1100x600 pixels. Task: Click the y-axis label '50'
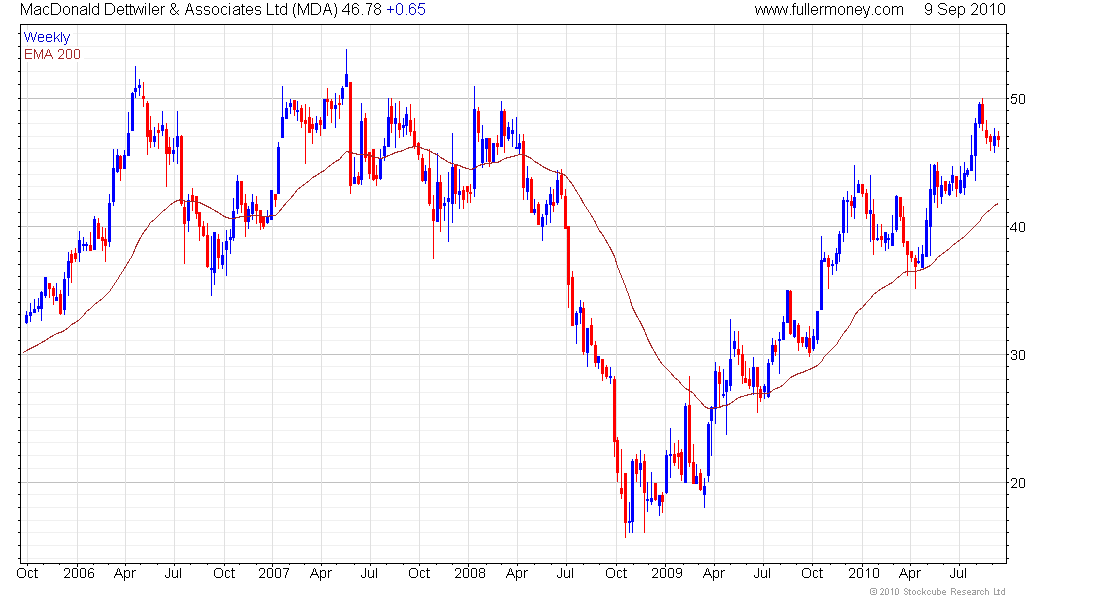(x=1017, y=99)
